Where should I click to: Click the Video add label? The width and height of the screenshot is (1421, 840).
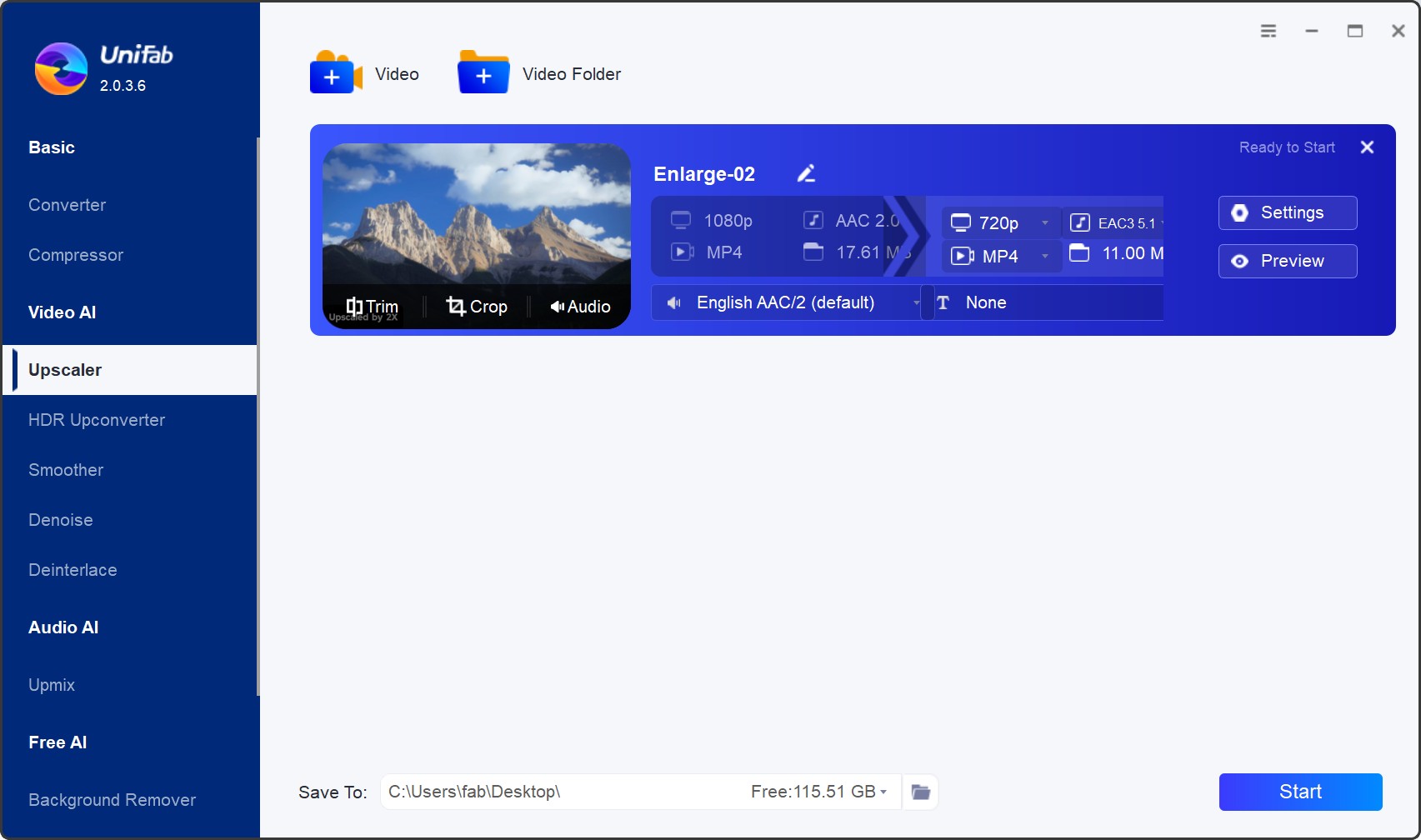(397, 74)
